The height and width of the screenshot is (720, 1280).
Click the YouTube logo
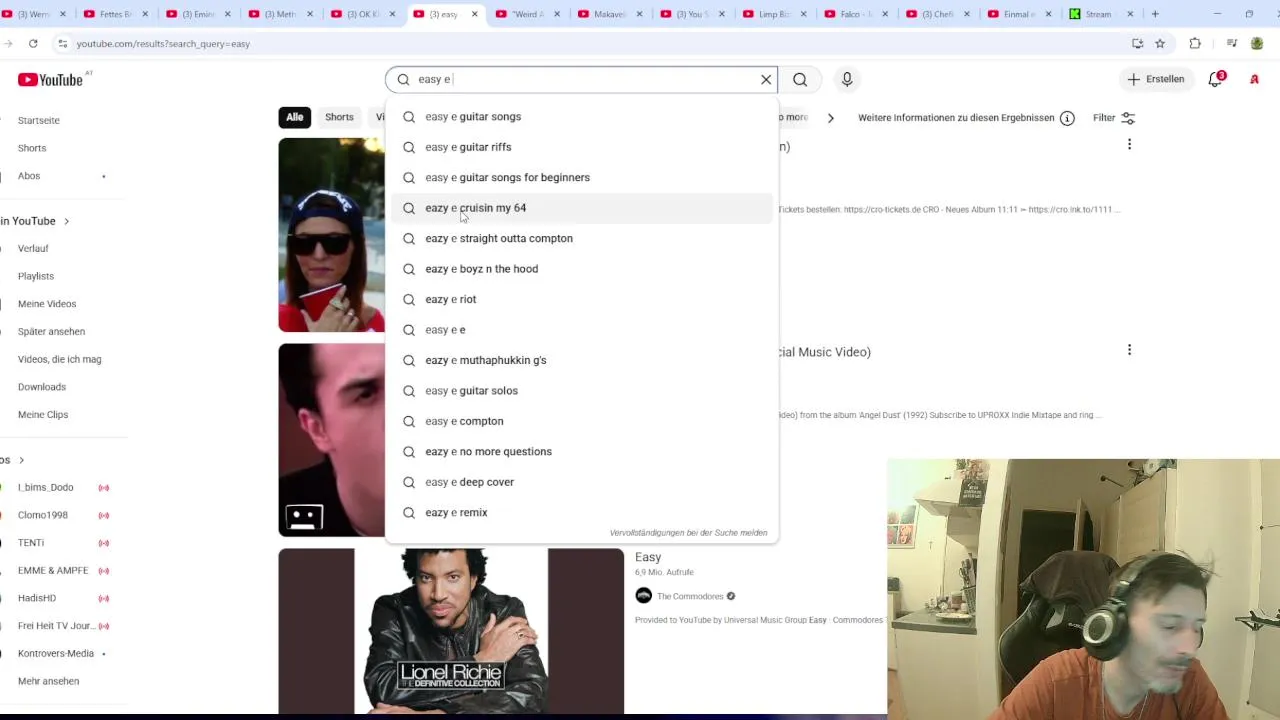(50, 79)
